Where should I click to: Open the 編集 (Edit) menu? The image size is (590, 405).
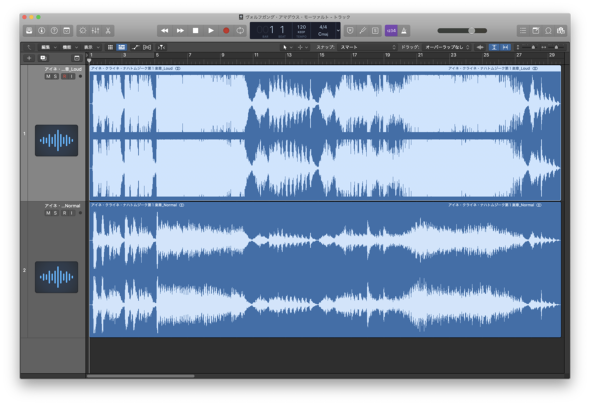point(49,47)
